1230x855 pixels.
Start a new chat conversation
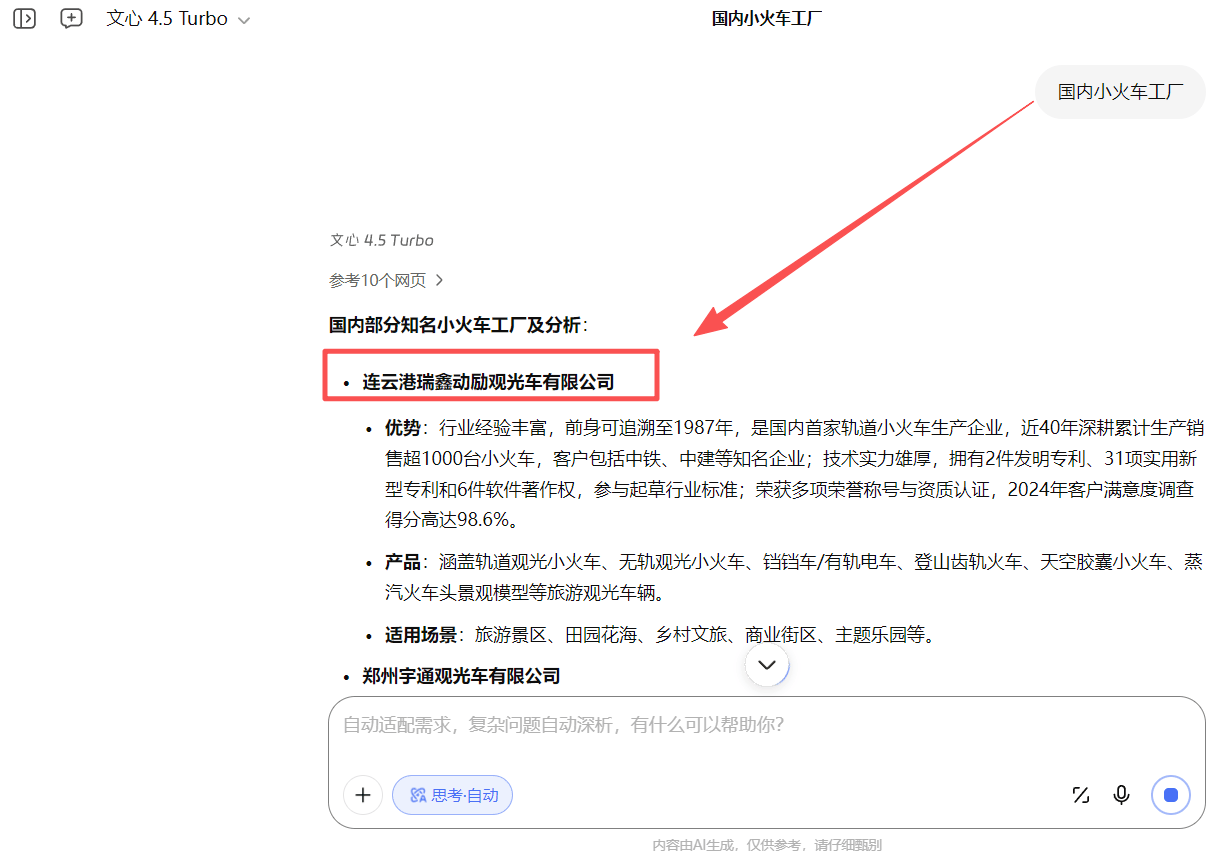tap(71, 18)
